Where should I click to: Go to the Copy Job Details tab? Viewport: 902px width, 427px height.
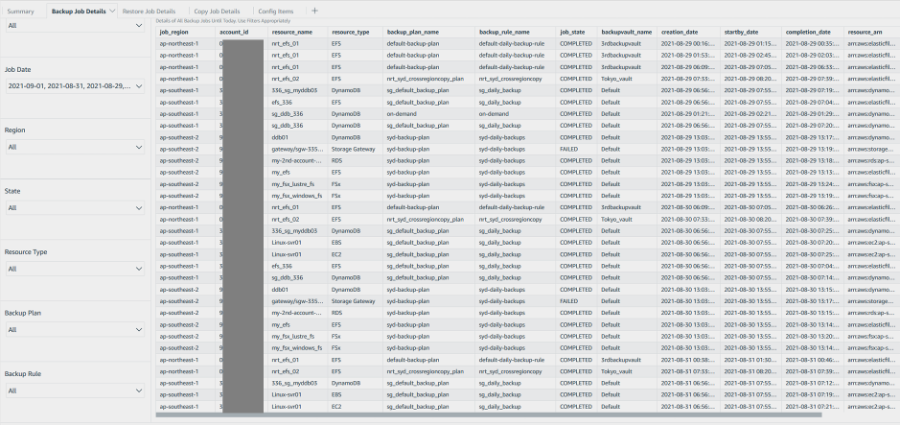coord(216,11)
